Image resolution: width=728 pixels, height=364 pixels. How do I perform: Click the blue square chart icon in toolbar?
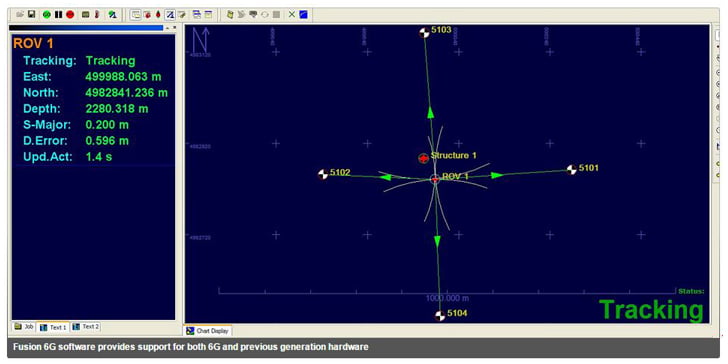point(303,14)
